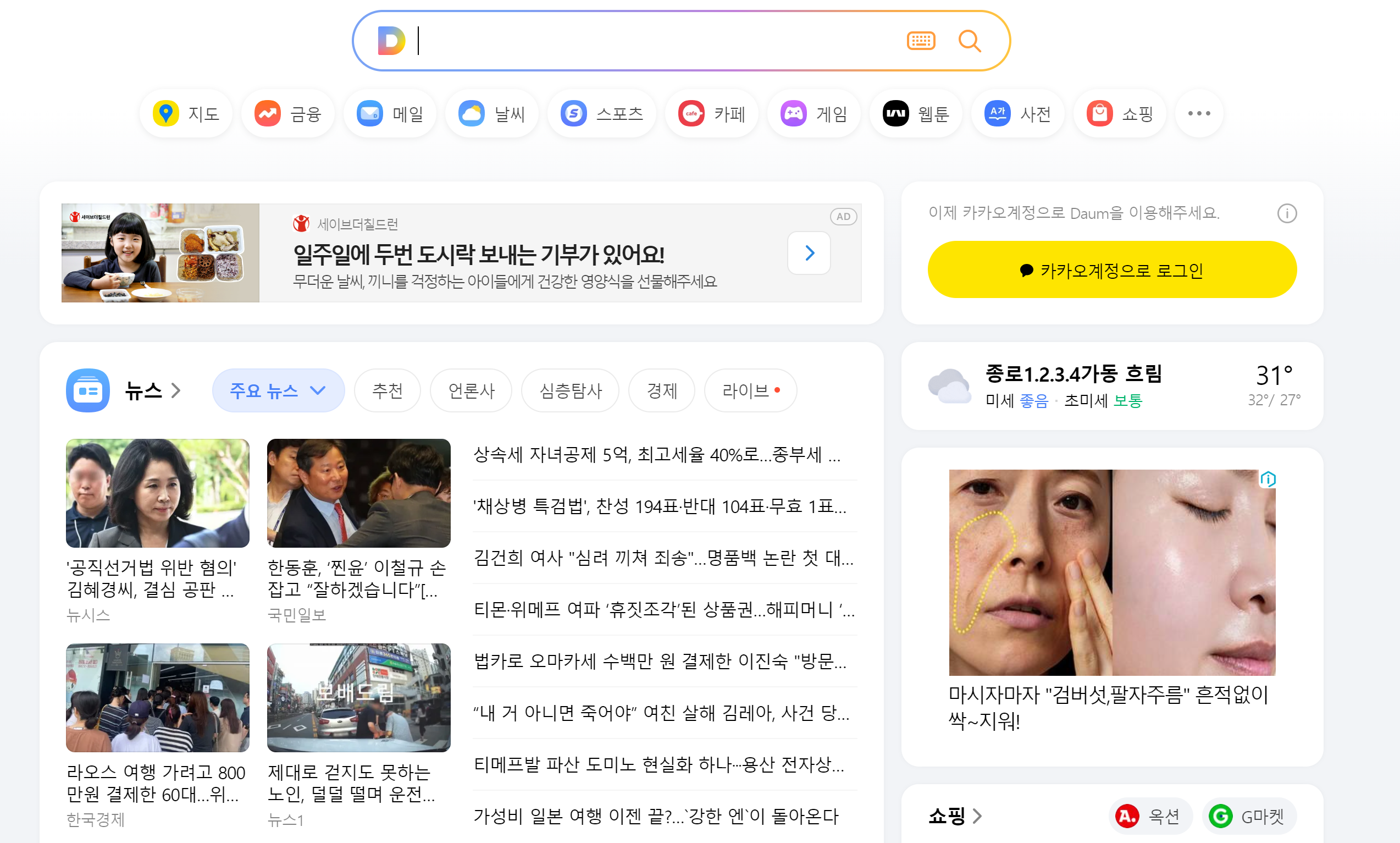Click the ad info icon on skincare ad
The image size is (1400, 843).
point(1268,480)
